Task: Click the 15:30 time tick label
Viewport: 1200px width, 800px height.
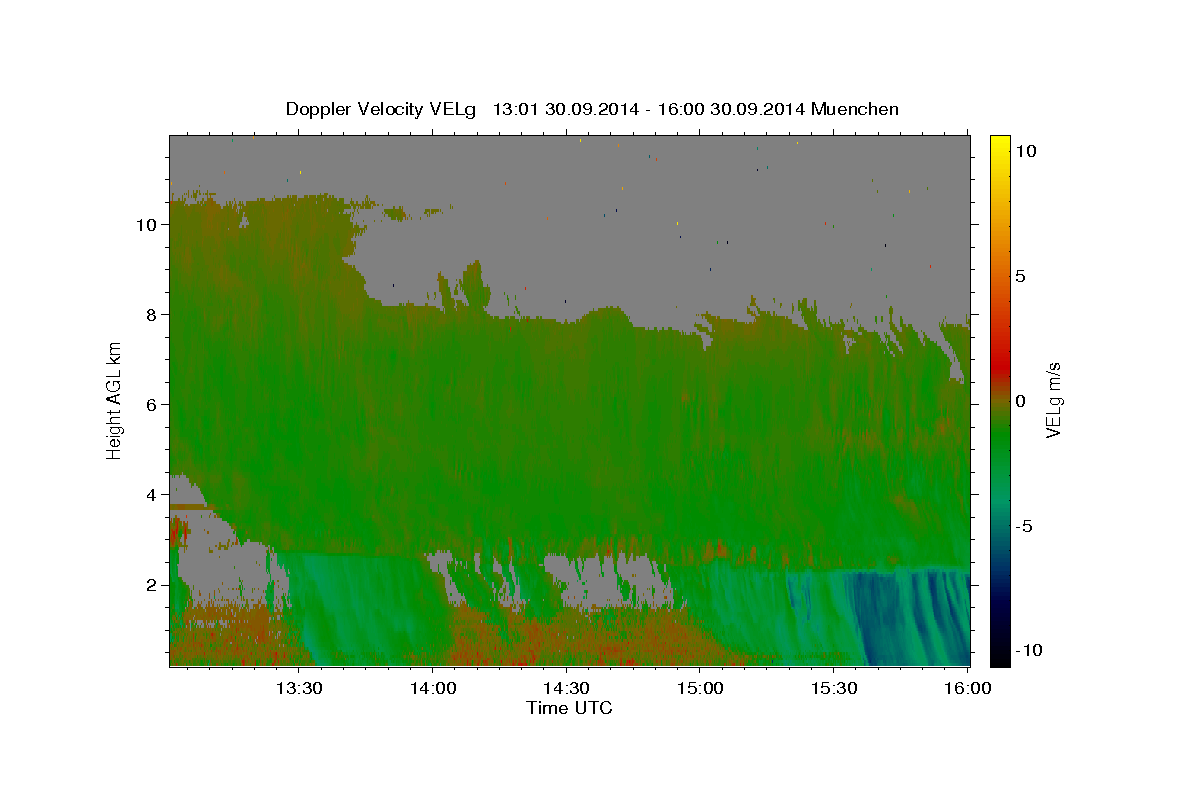Action: point(833,689)
